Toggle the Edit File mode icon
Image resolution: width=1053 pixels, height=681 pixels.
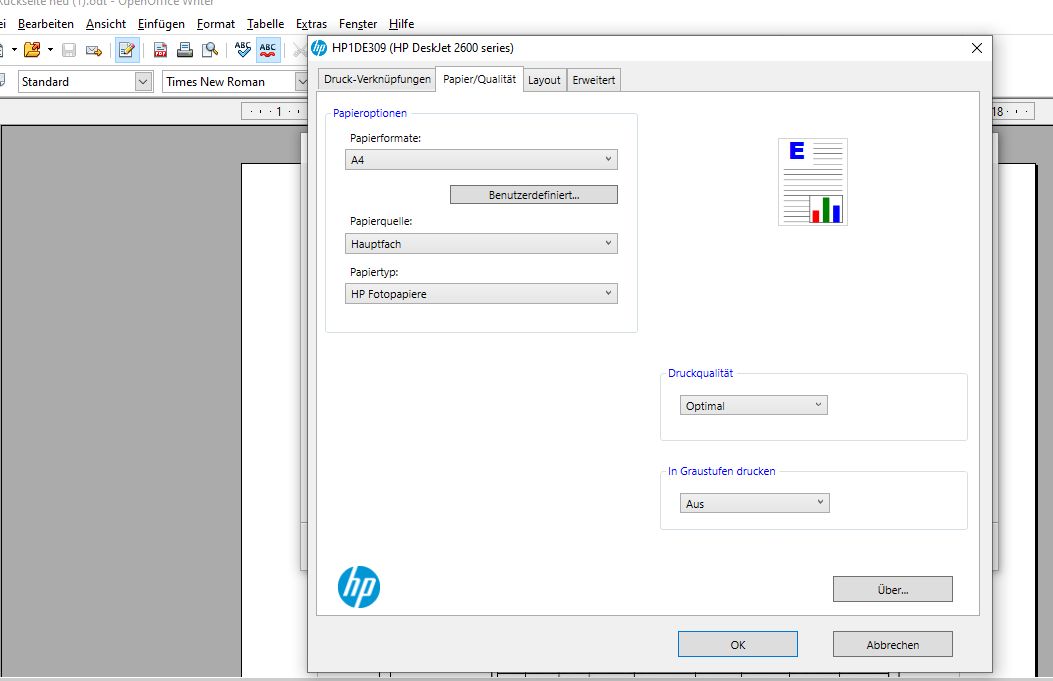point(127,50)
